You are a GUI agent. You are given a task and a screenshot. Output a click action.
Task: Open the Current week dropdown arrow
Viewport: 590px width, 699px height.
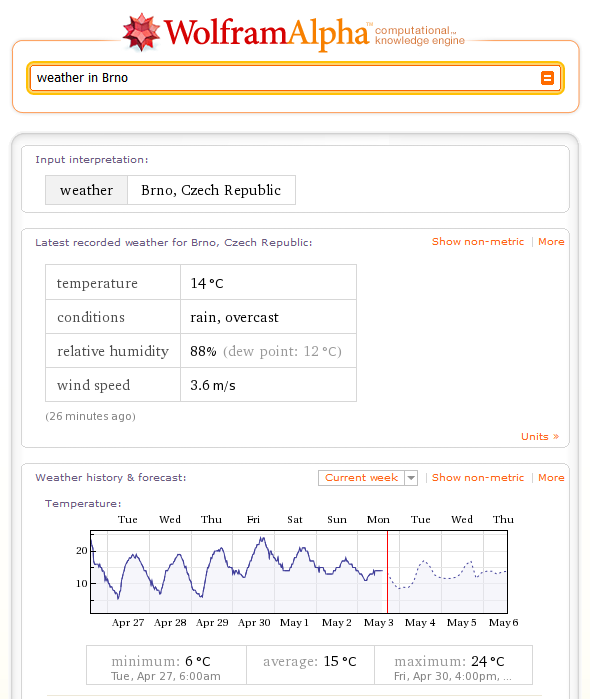tap(411, 478)
